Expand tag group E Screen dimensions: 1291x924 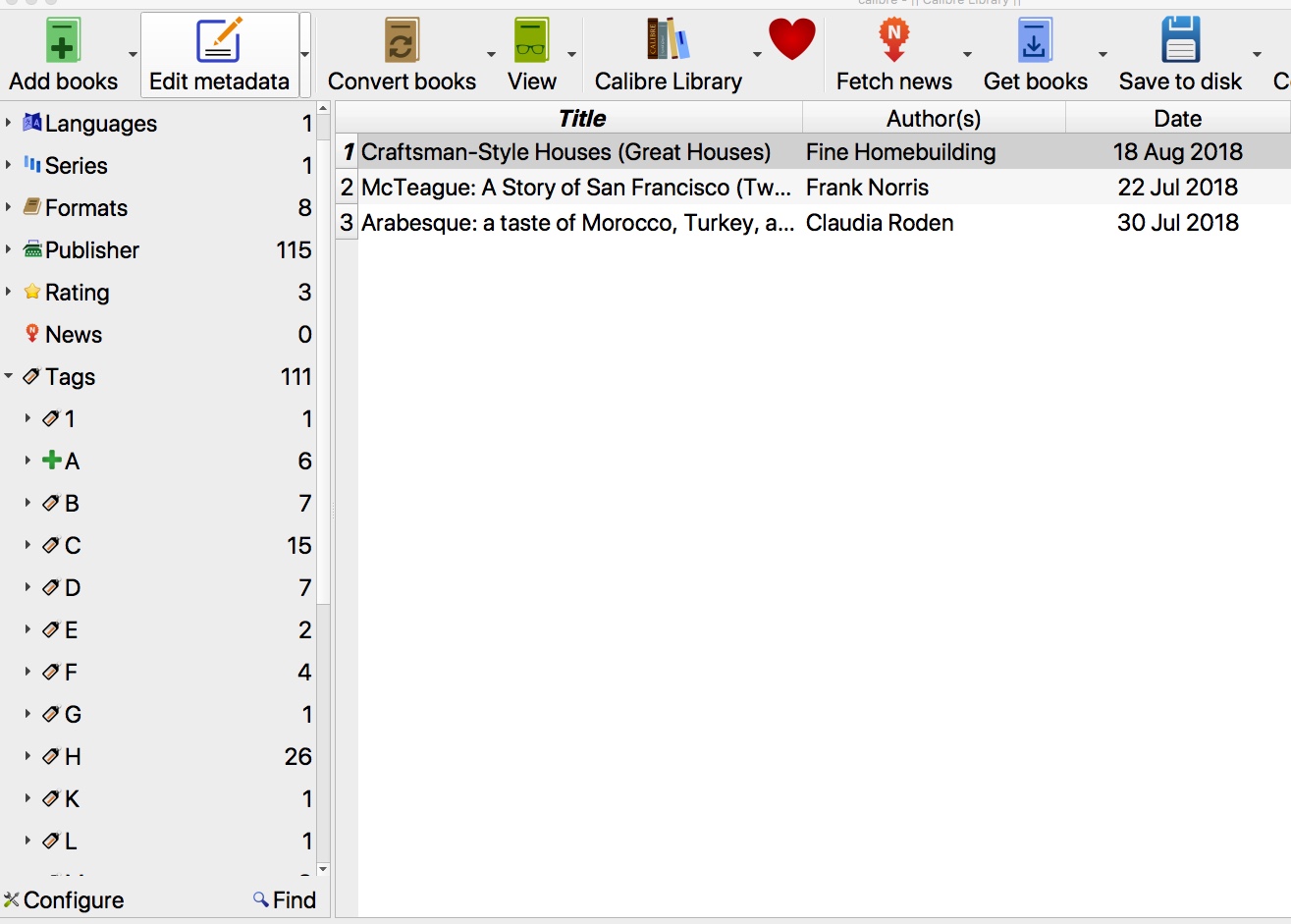(28, 629)
